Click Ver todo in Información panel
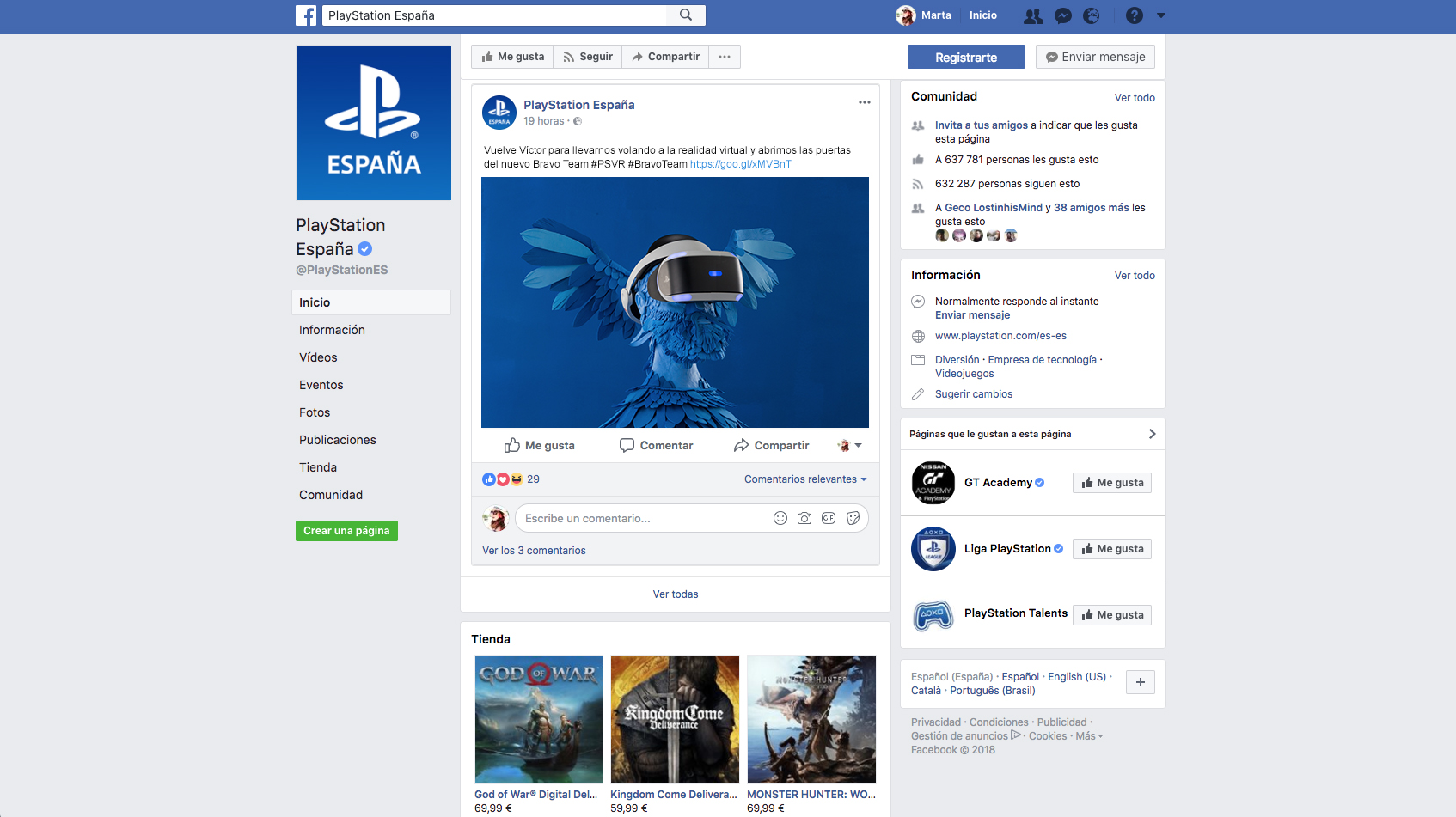Screen dimensions: 1456x817 tap(1135, 276)
